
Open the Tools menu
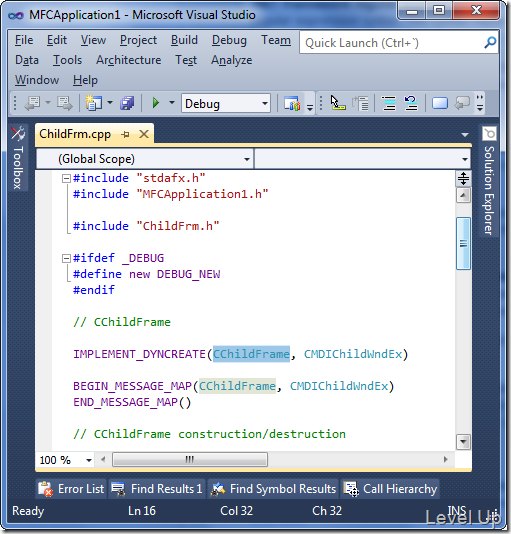coord(67,60)
